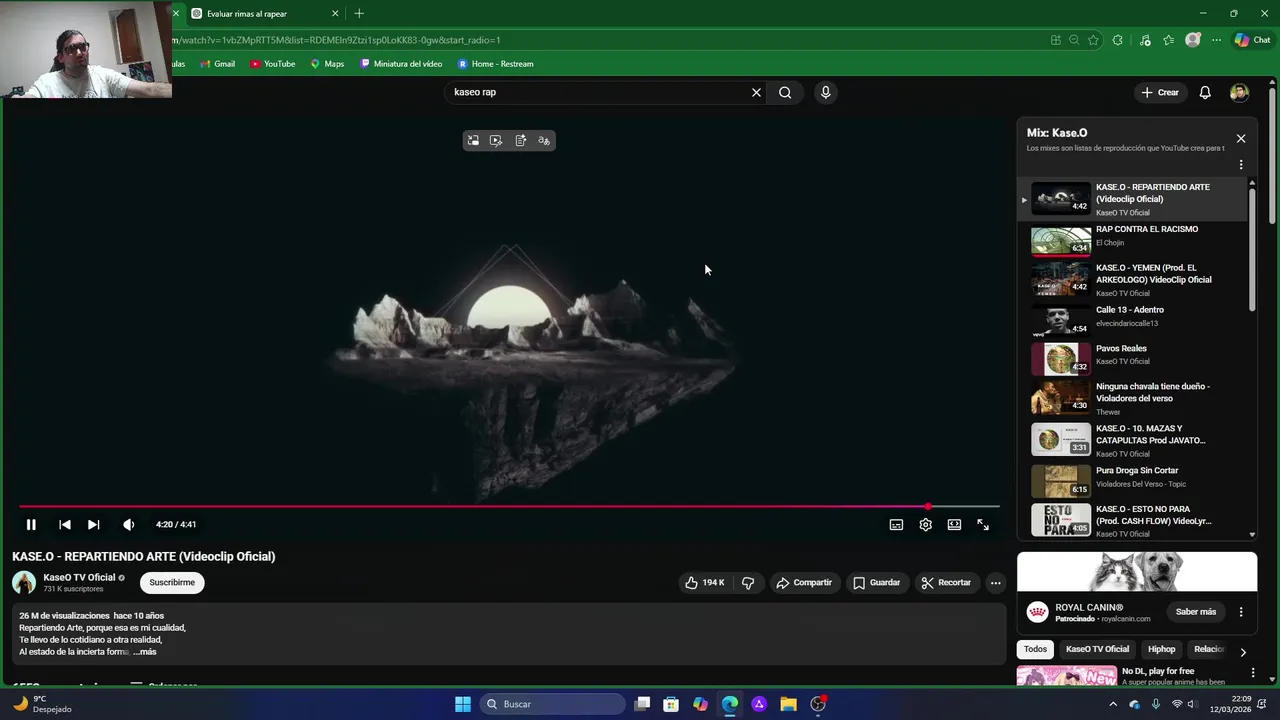Open the Crear menu
Viewport: 1280px width, 720px height.
(1160, 92)
